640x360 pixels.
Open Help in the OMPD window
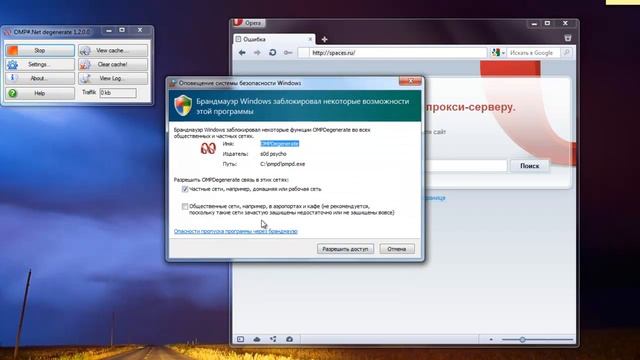pyautogui.click(x=40, y=93)
